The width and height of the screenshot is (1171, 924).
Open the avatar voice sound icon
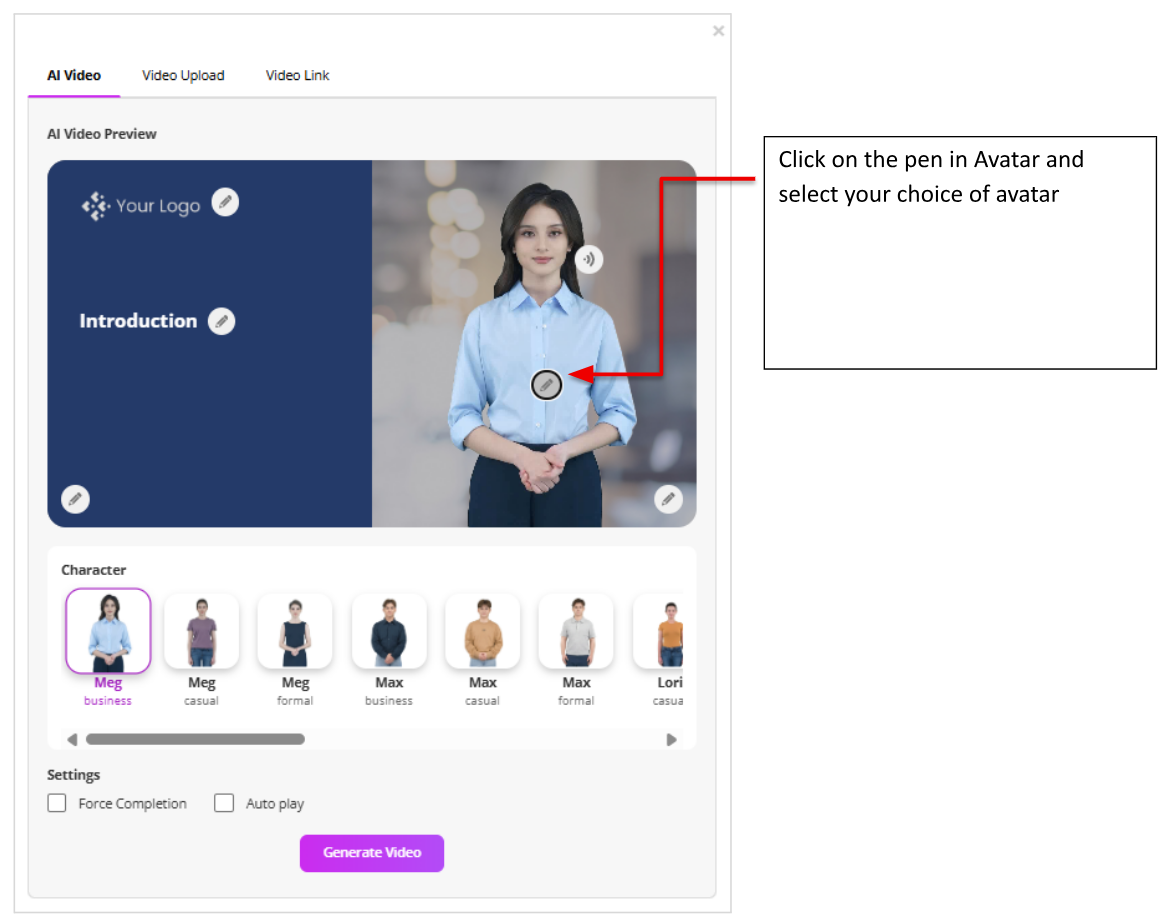(589, 259)
